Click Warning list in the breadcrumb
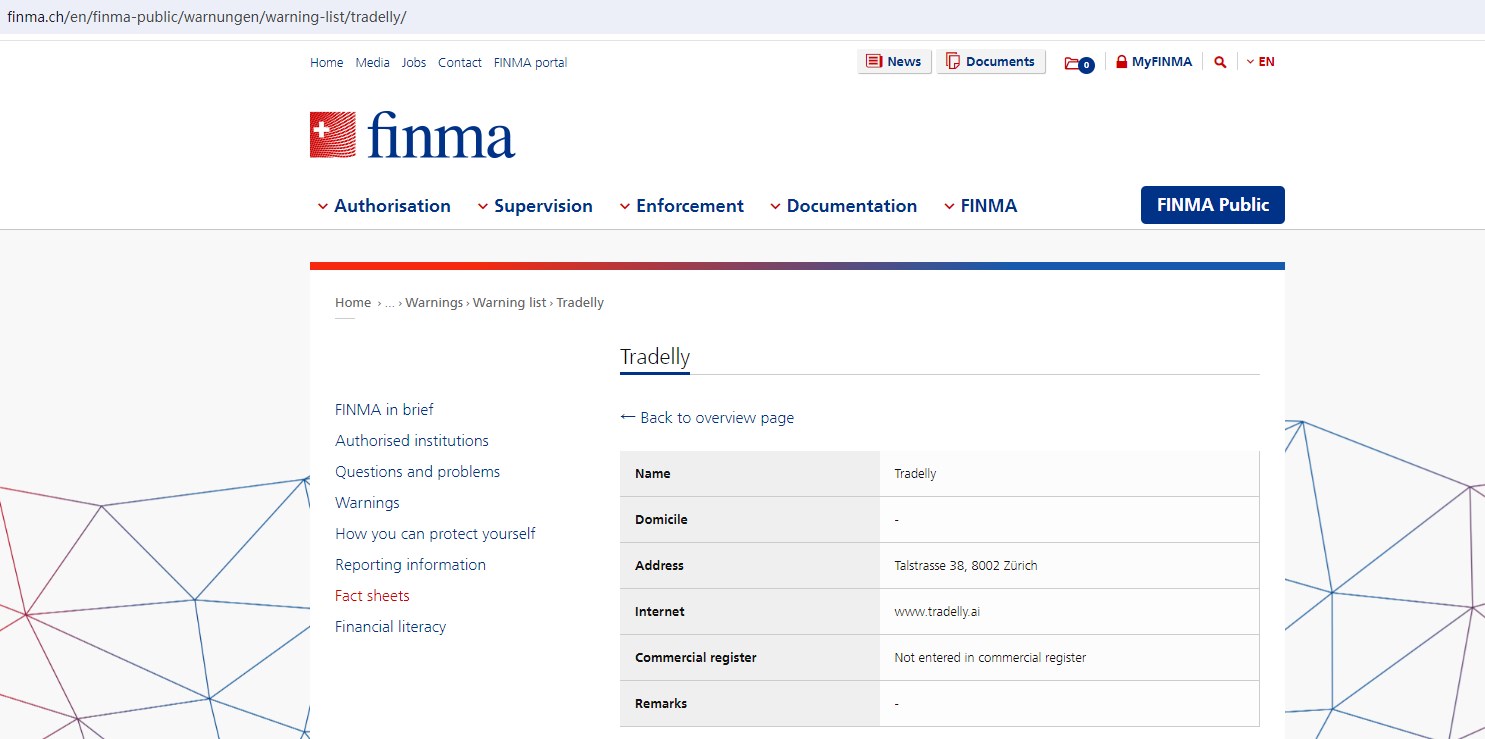 click(510, 303)
